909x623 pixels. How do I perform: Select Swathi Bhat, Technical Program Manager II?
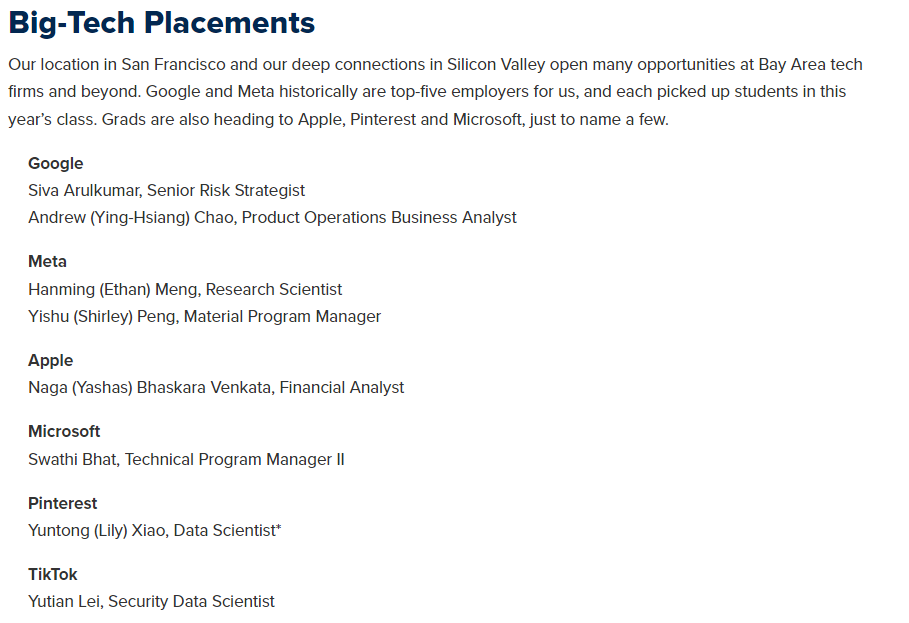pyautogui.click(x=186, y=460)
